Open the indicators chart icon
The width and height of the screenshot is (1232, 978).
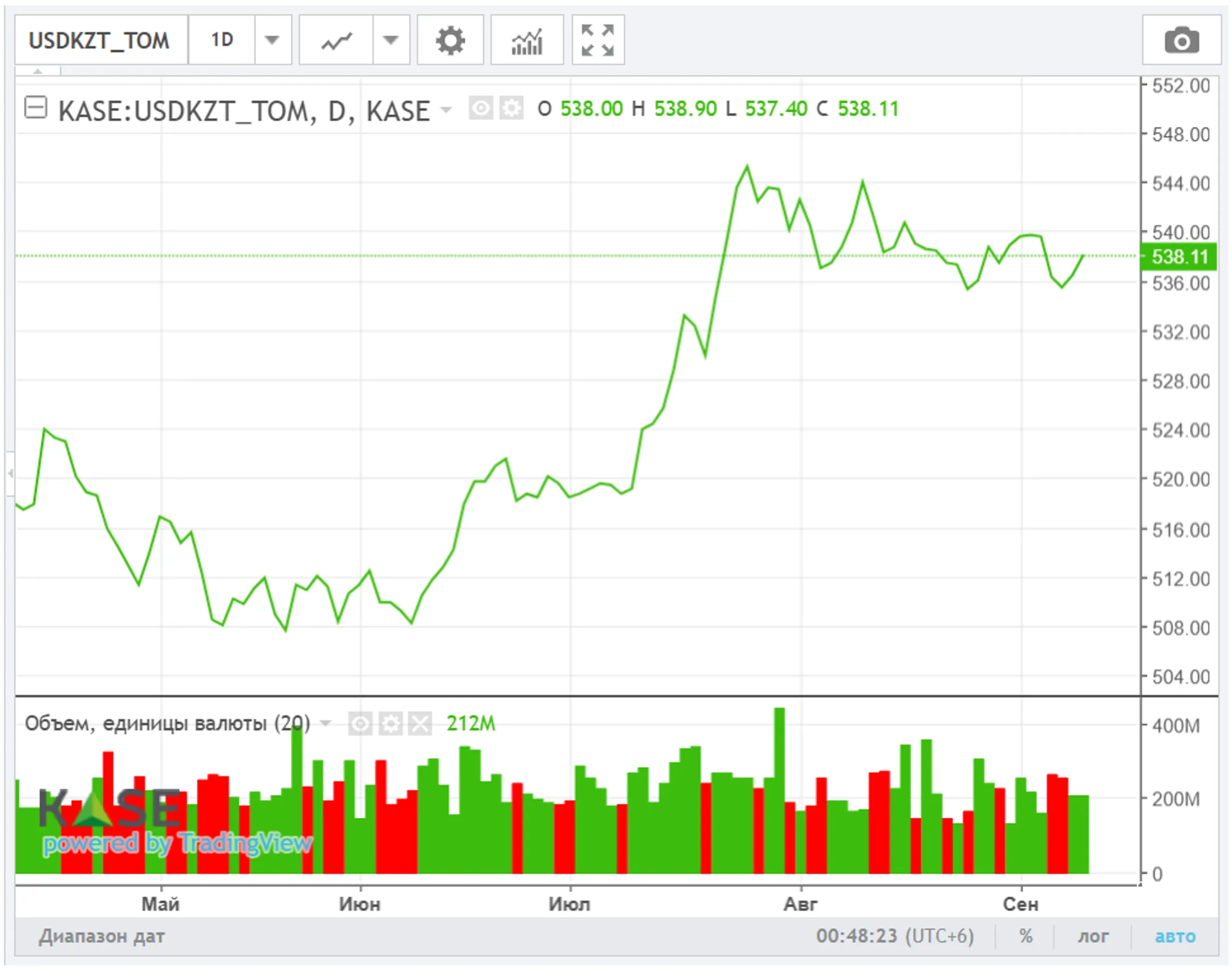[526, 40]
